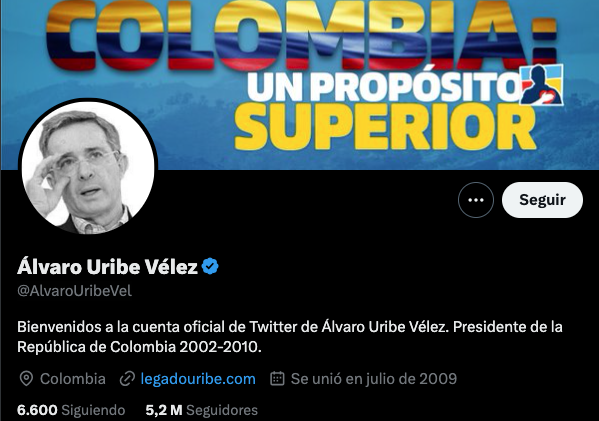Click the Colombia header banner image
599x421 pixels.
[300, 84]
